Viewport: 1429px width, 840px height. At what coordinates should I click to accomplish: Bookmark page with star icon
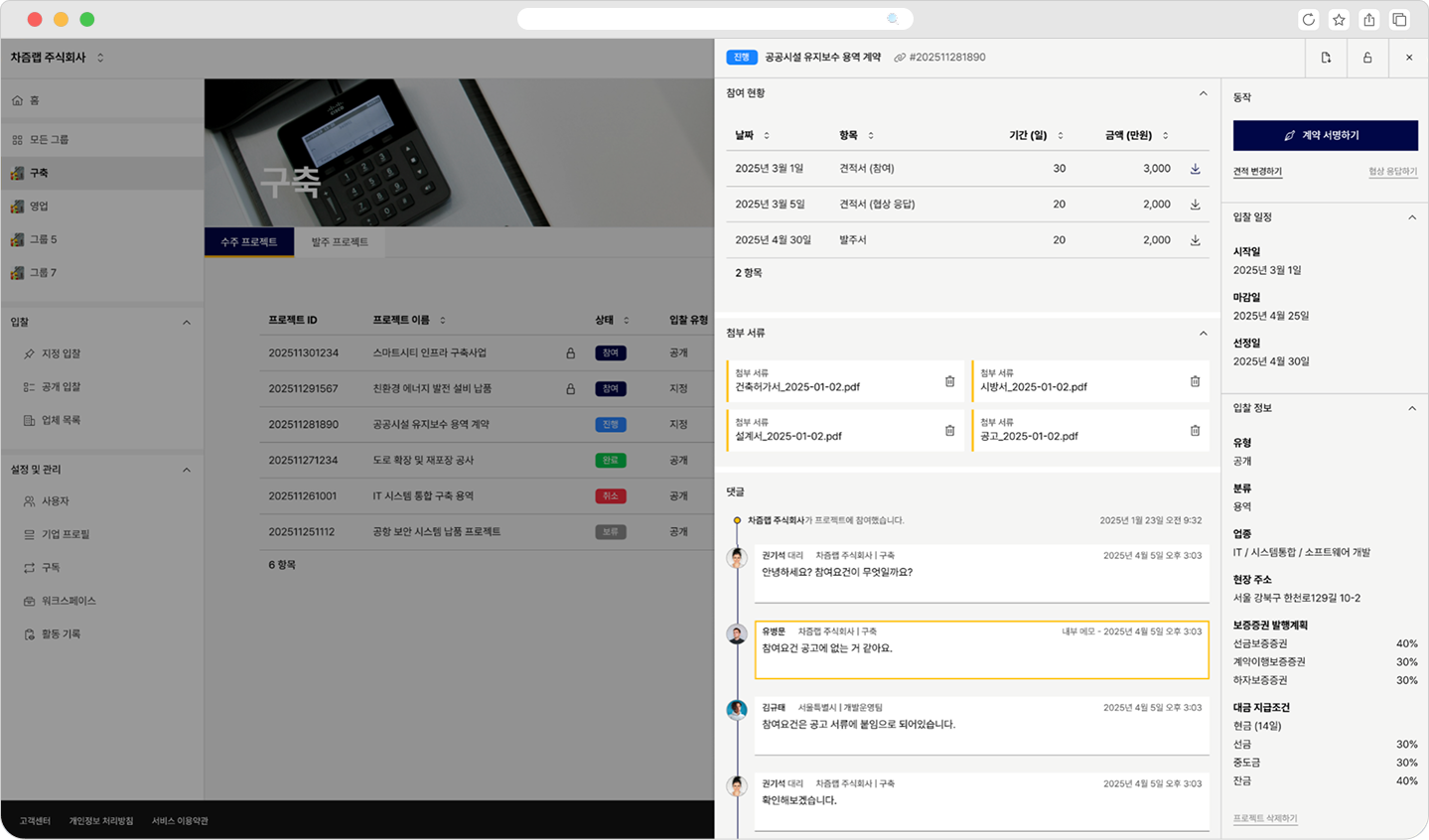click(1339, 20)
